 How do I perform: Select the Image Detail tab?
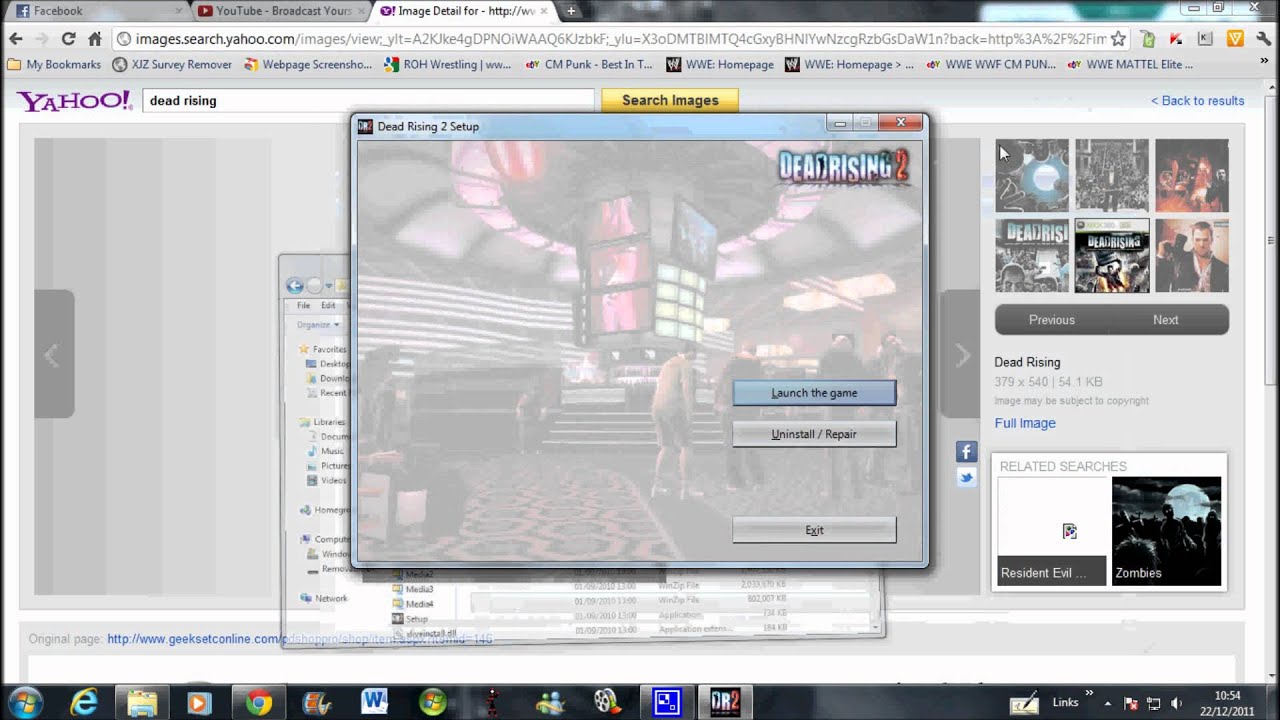[x=465, y=11]
